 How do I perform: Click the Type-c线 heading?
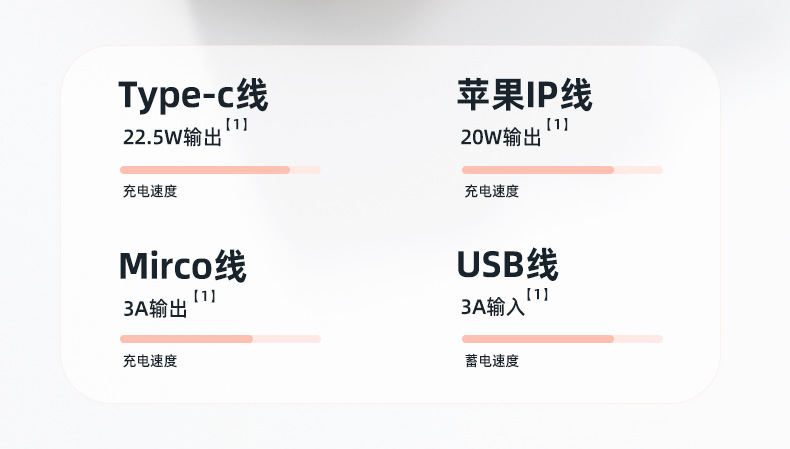(x=193, y=96)
